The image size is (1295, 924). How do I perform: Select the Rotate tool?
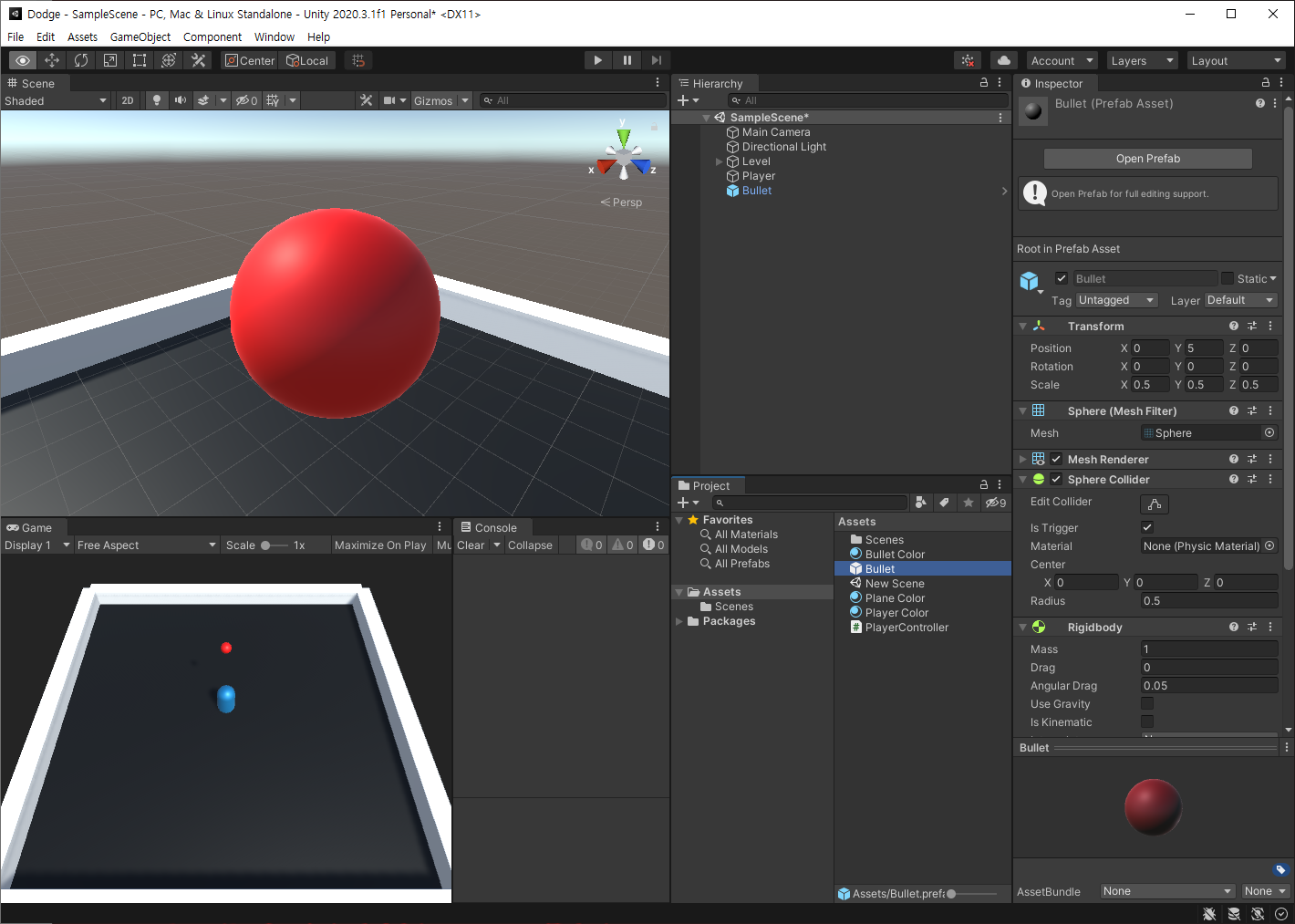(x=81, y=60)
